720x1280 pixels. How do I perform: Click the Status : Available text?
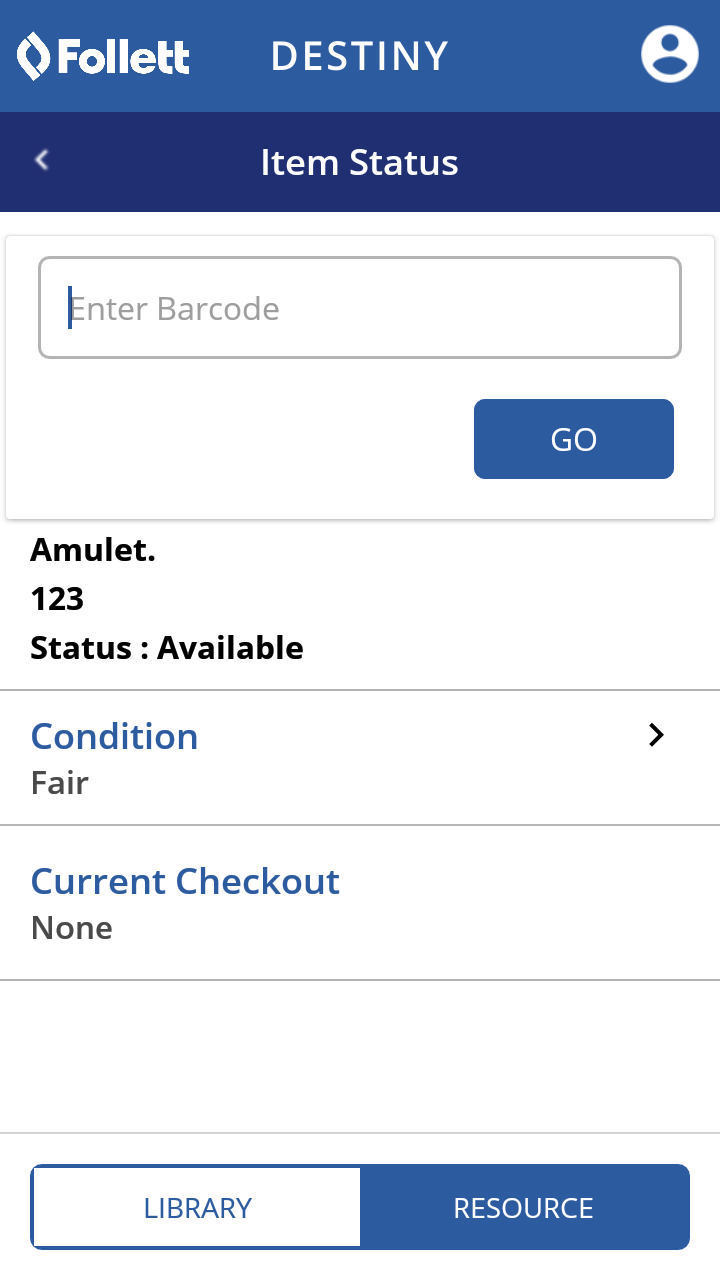coord(167,647)
